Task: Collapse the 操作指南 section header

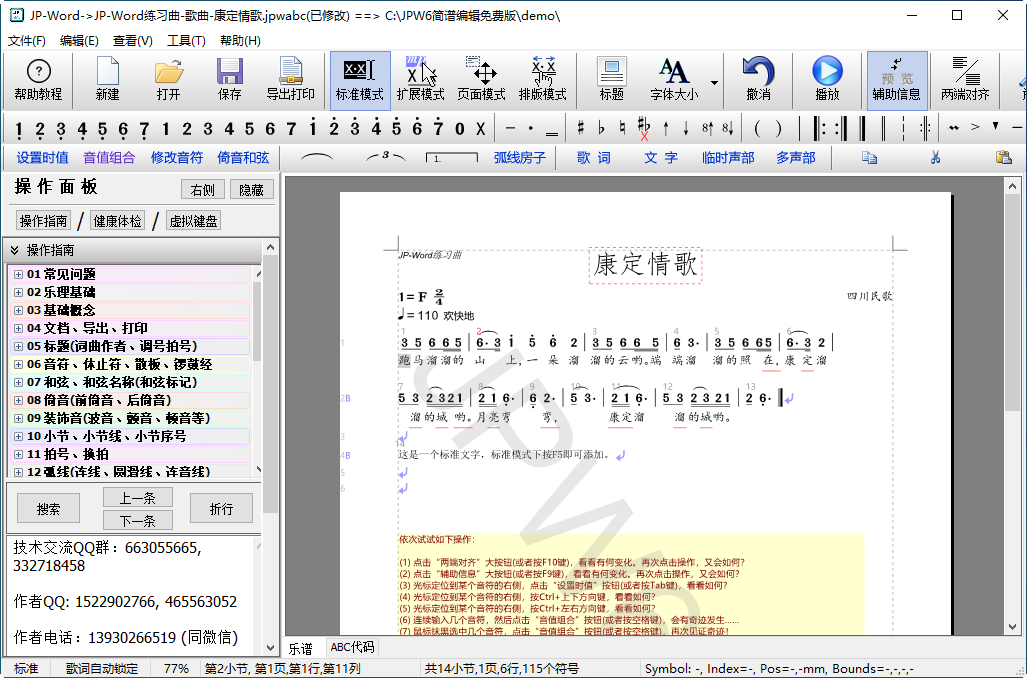Action: [133, 250]
